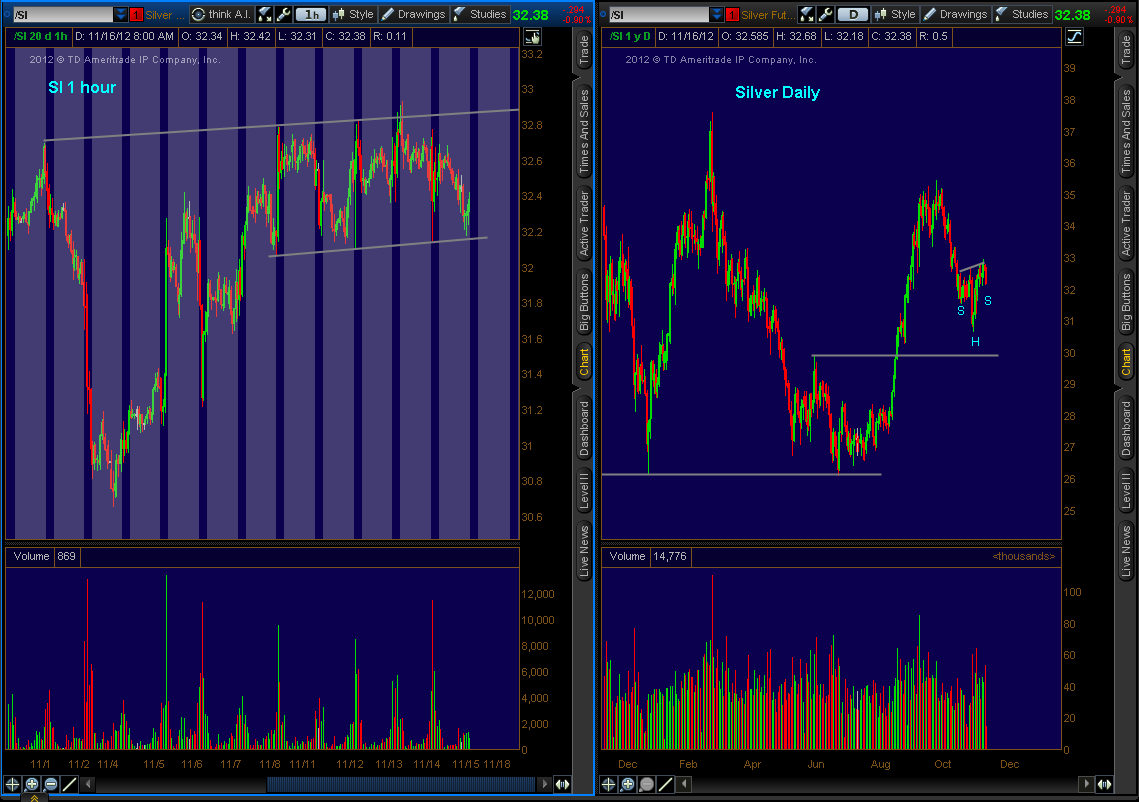Click the curve scale icon on right chart

point(1074,36)
